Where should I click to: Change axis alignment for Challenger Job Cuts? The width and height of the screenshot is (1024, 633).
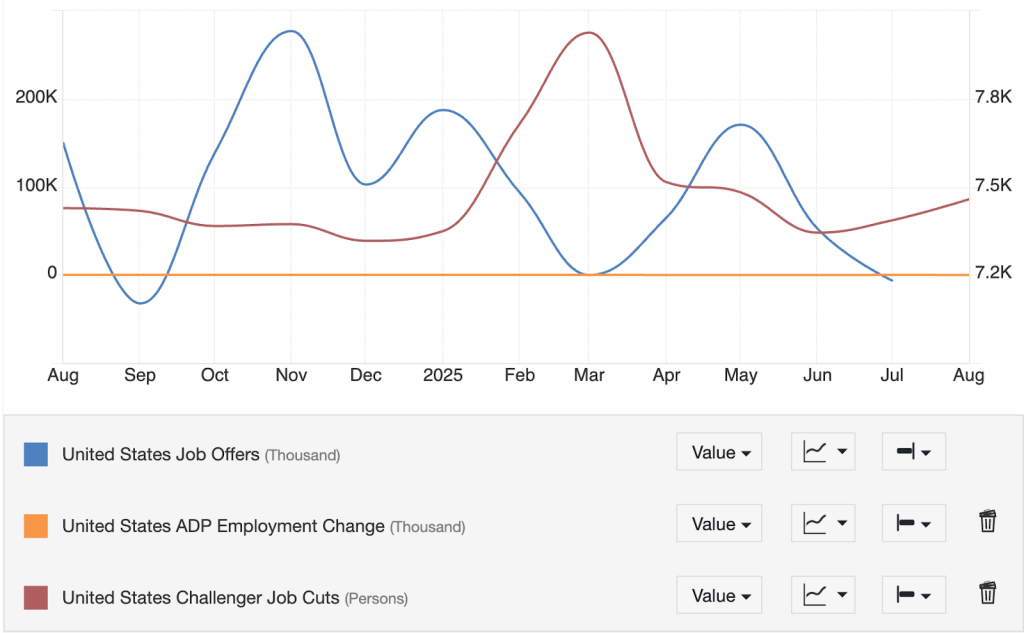click(913, 596)
